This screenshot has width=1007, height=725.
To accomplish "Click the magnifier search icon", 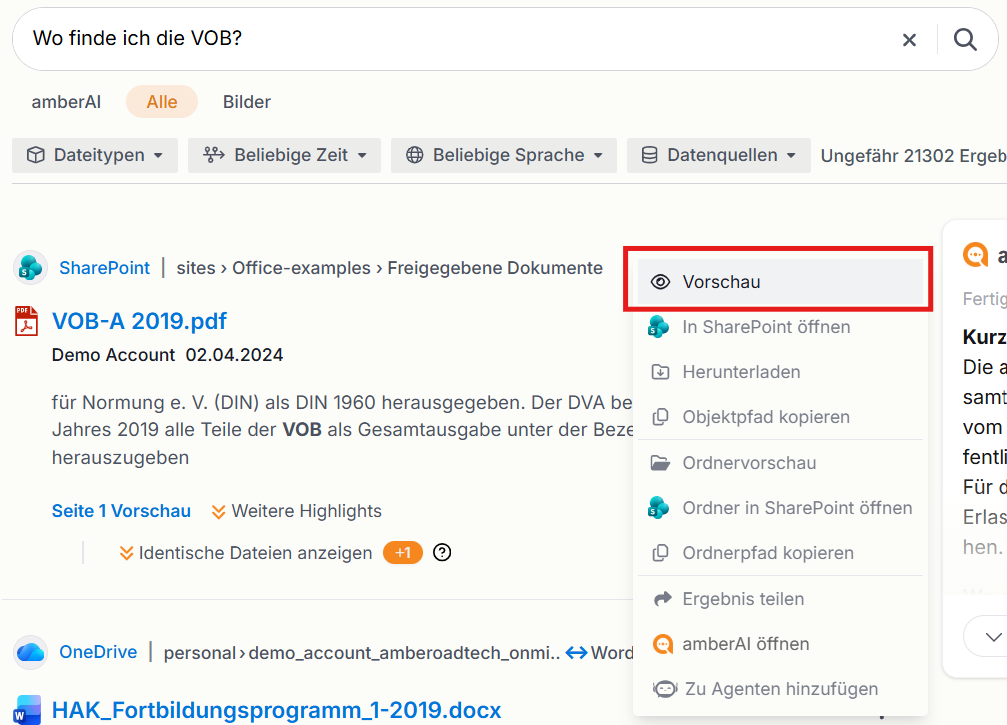I will pyautogui.click(x=965, y=40).
